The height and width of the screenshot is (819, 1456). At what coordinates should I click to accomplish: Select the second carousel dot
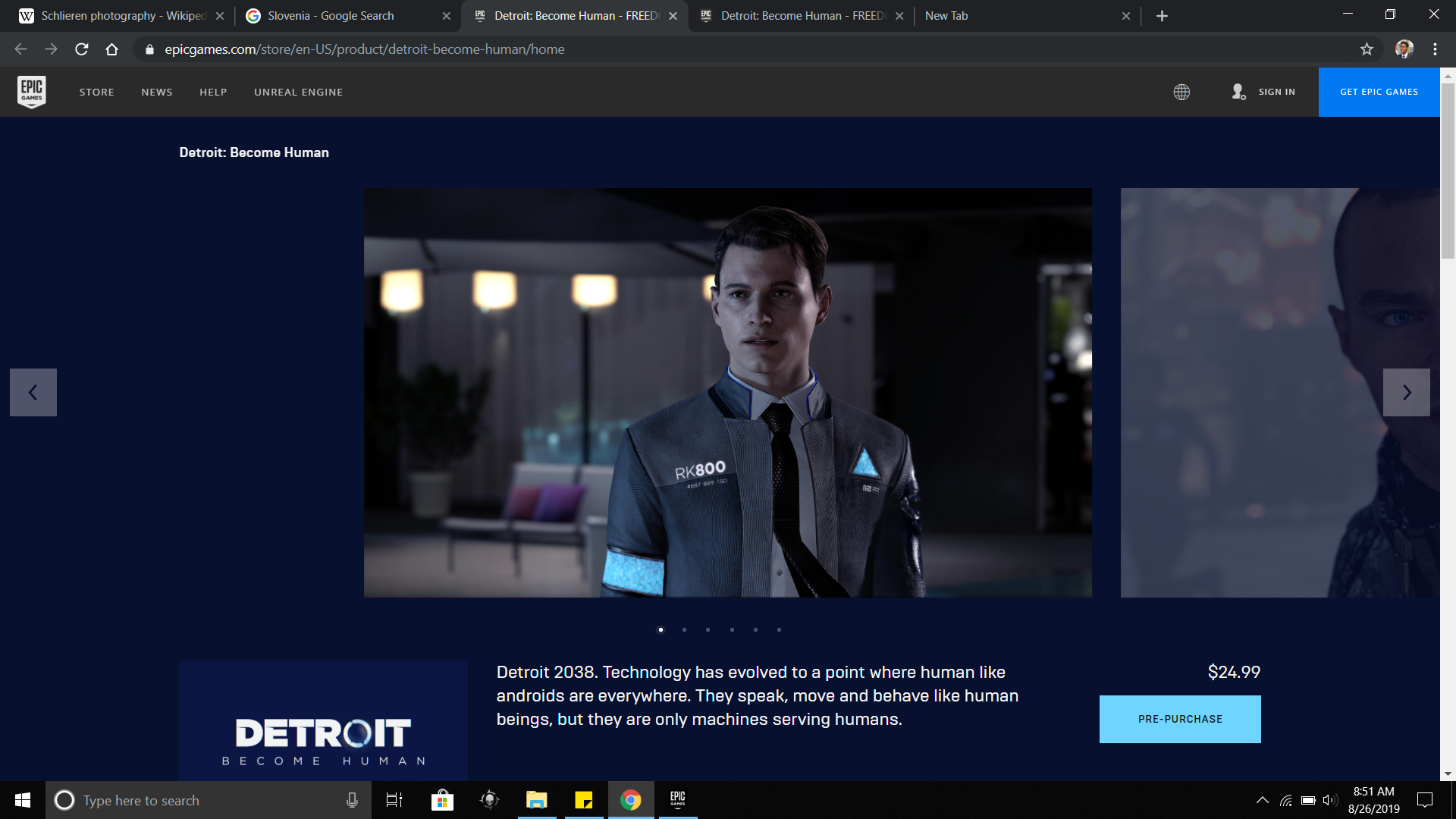tap(684, 629)
